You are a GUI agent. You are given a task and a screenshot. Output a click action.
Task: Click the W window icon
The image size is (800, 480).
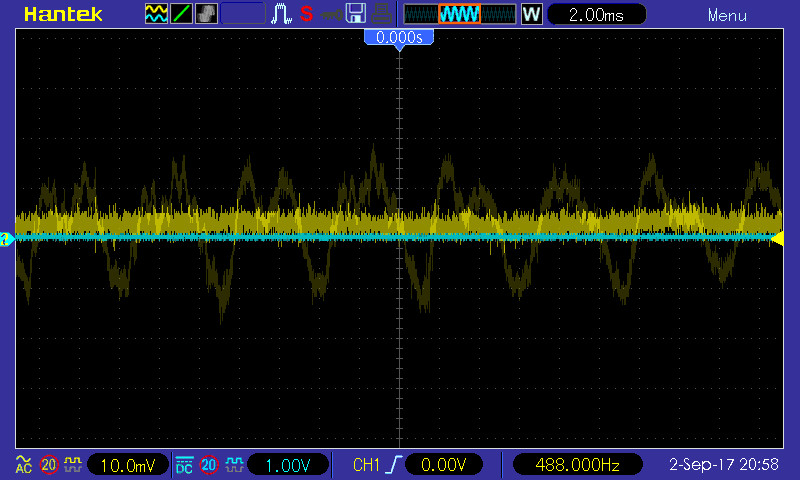(531, 14)
